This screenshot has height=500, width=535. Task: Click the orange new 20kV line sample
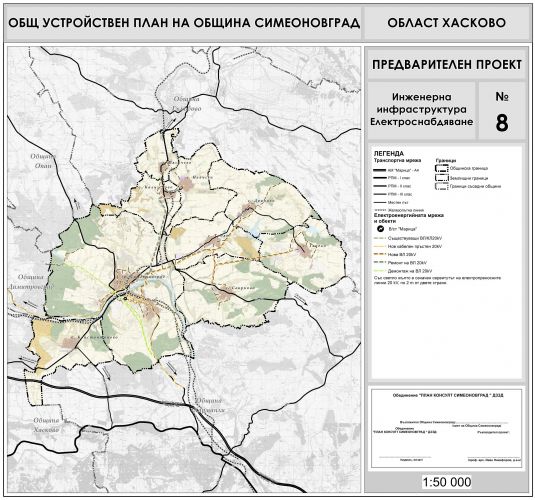click(x=379, y=255)
